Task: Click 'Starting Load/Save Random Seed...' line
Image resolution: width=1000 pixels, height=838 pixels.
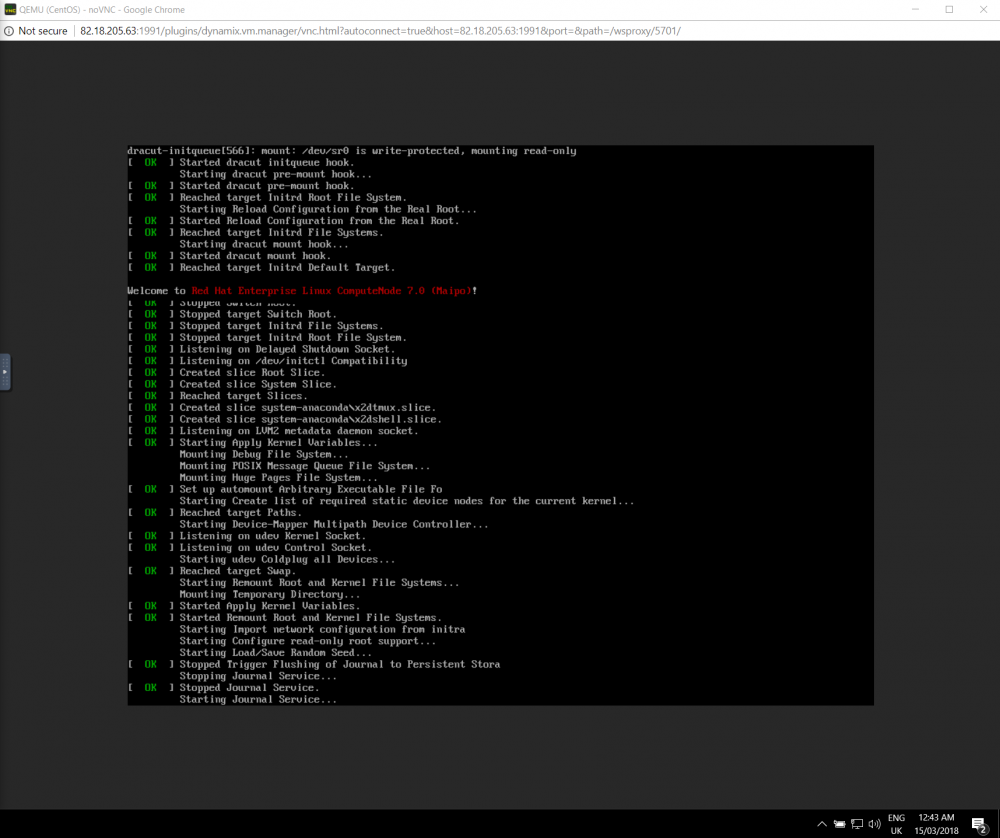Action: tap(276, 652)
